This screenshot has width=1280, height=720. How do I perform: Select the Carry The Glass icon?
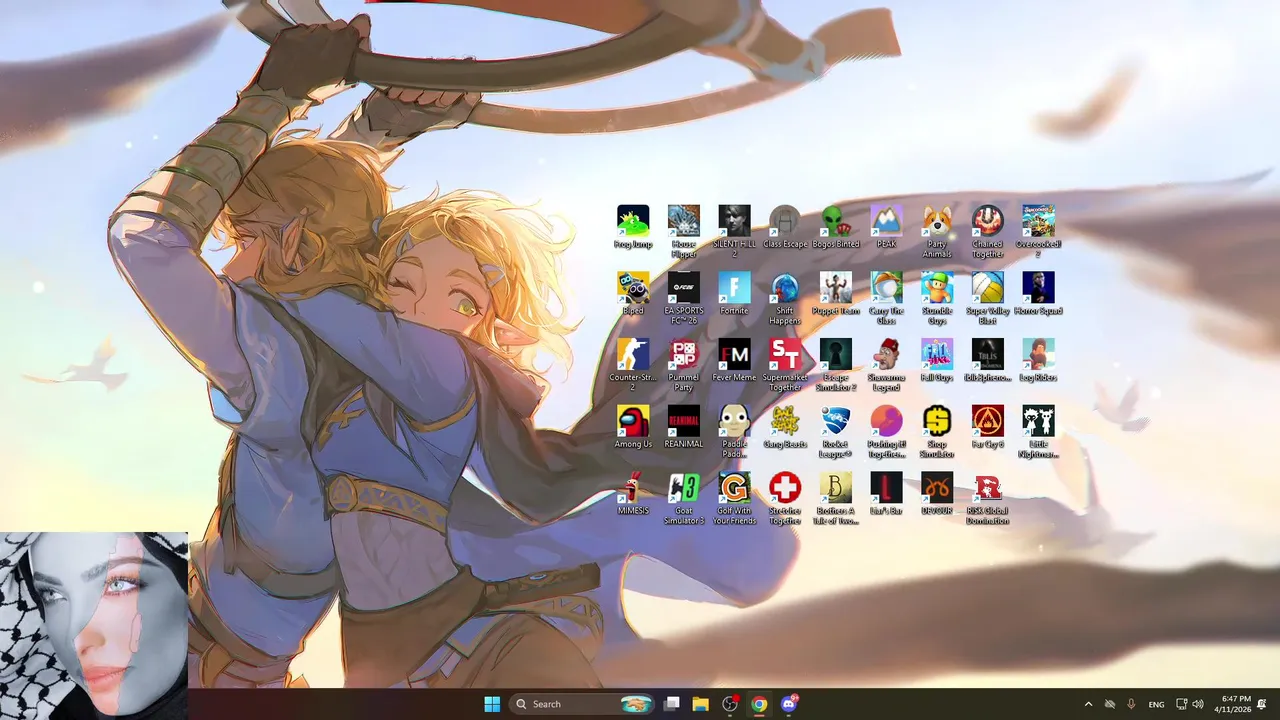tap(886, 299)
